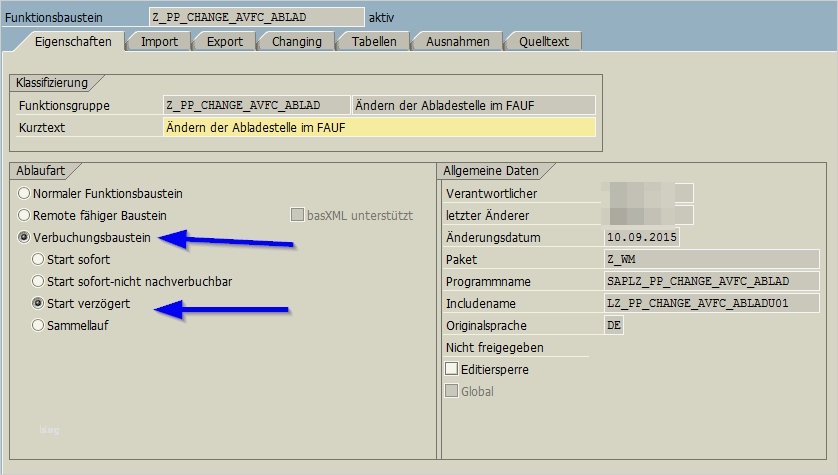Click the 'aktiv' status text
This screenshot has height=475, width=838.
381,18
